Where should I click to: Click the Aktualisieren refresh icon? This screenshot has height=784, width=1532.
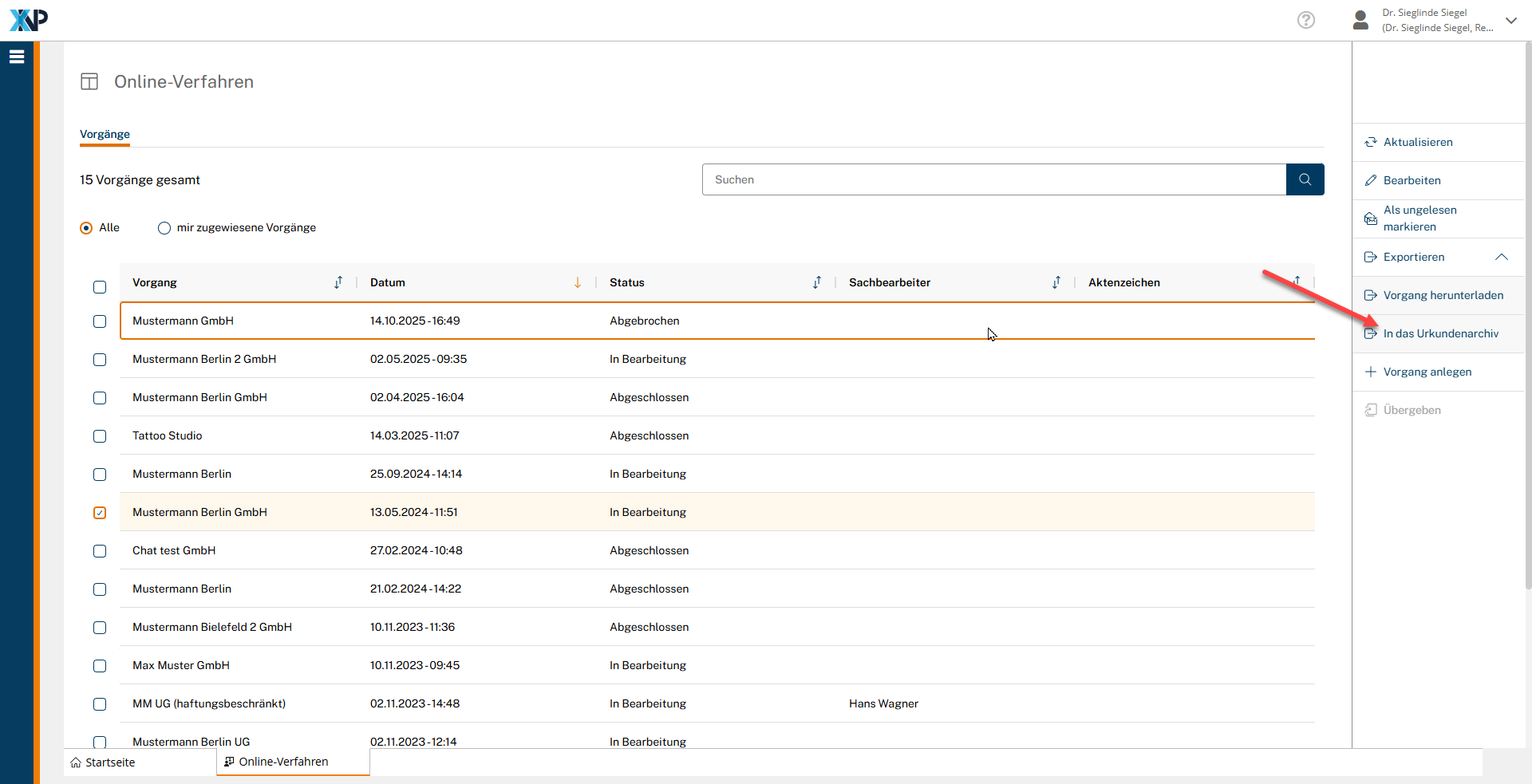(x=1370, y=142)
